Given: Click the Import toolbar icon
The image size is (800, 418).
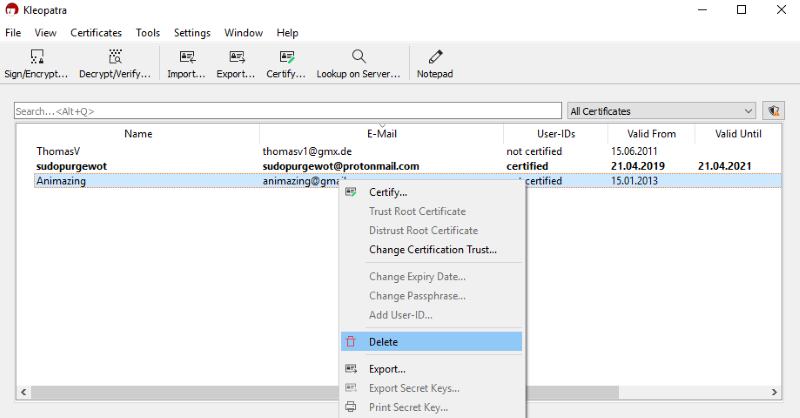Looking at the screenshot, I should 187,56.
